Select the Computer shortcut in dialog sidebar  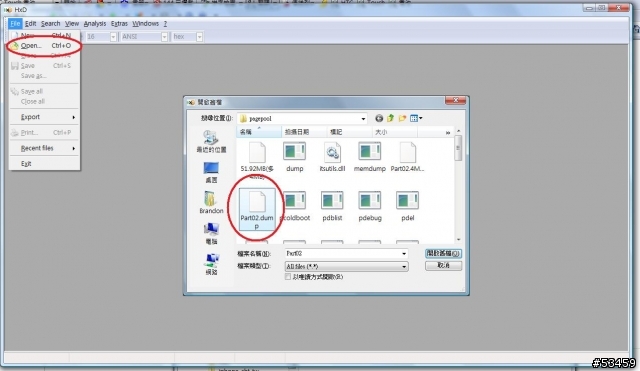211,233
